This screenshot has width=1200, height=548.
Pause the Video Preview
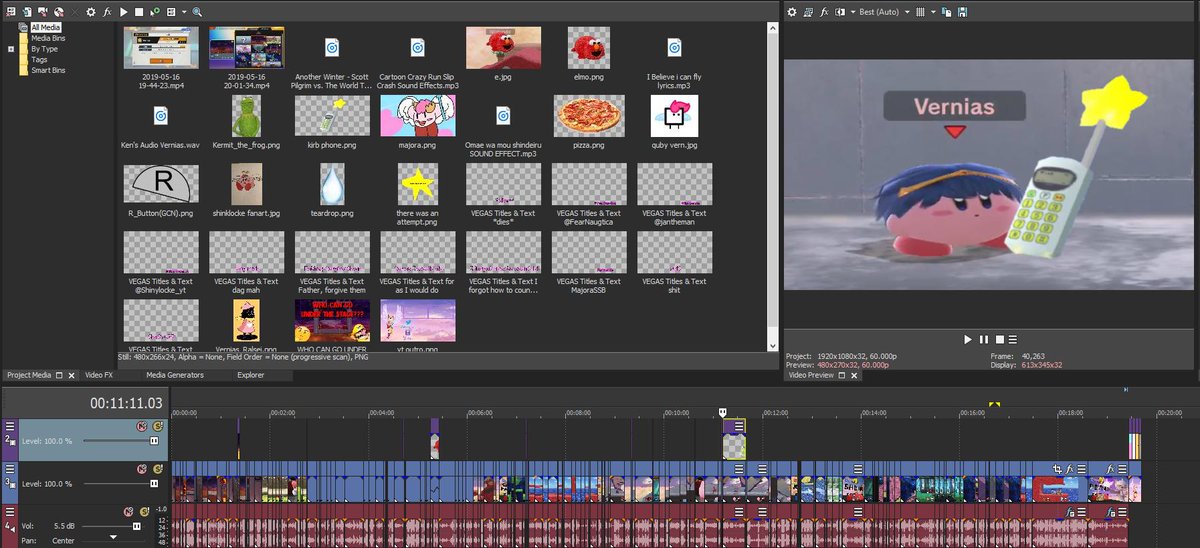pyautogui.click(x=984, y=340)
